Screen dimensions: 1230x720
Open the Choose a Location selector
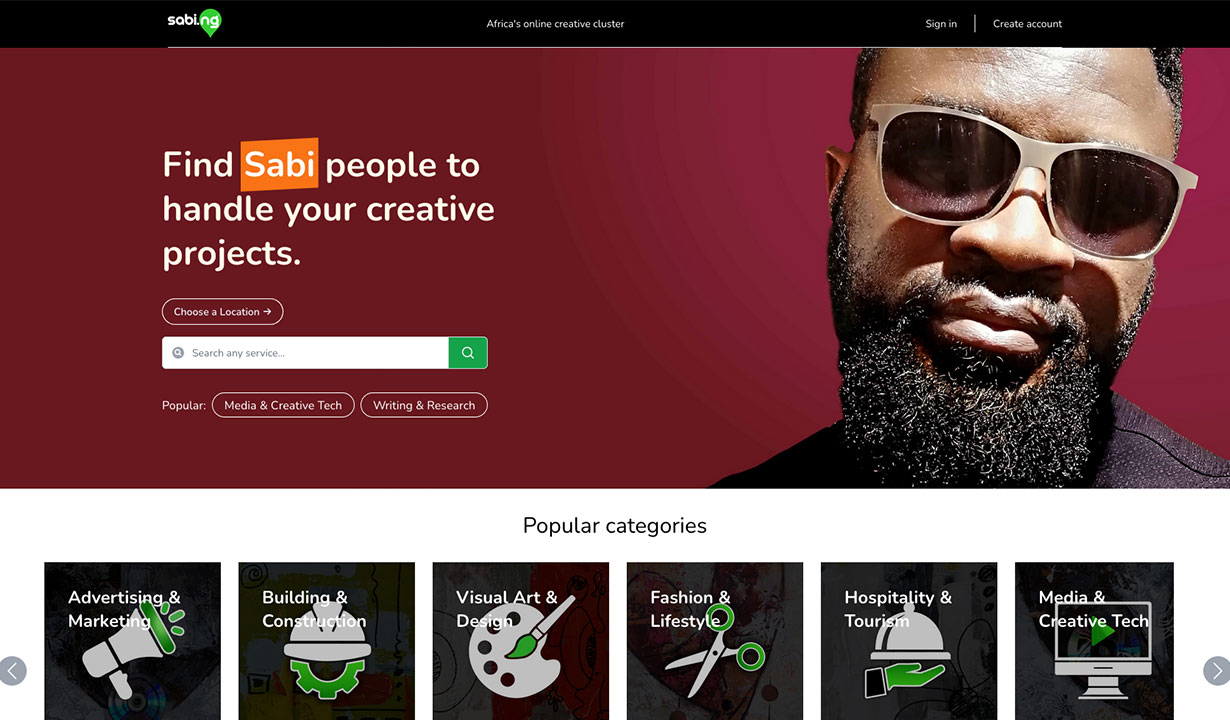pyautogui.click(x=223, y=312)
